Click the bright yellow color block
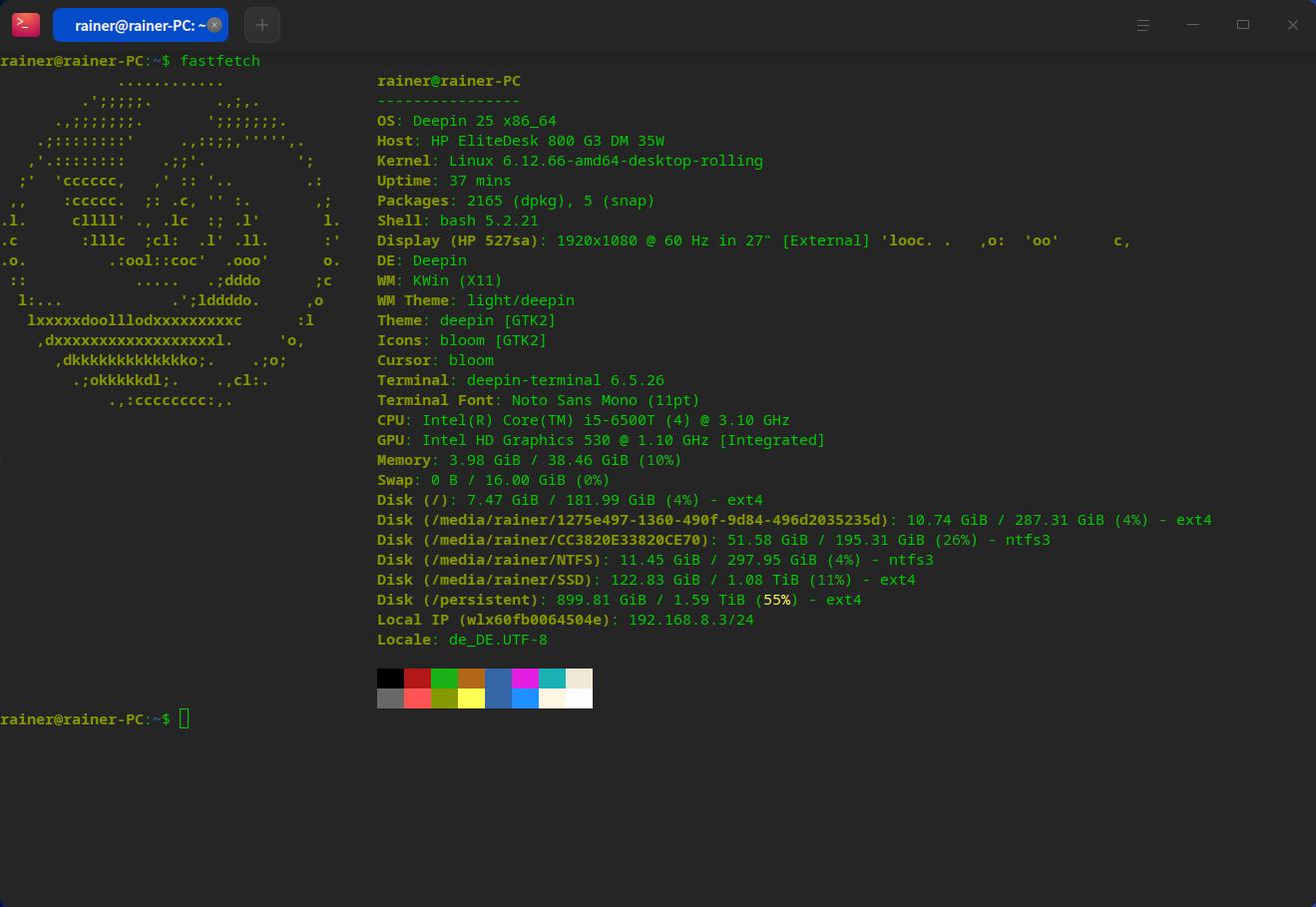The width and height of the screenshot is (1316, 907). [x=471, y=698]
